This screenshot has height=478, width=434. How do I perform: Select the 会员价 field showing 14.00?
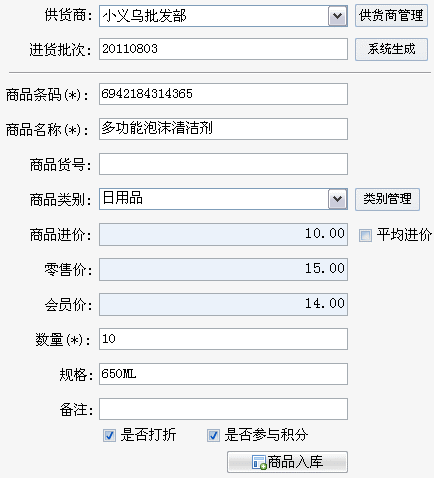tap(223, 304)
